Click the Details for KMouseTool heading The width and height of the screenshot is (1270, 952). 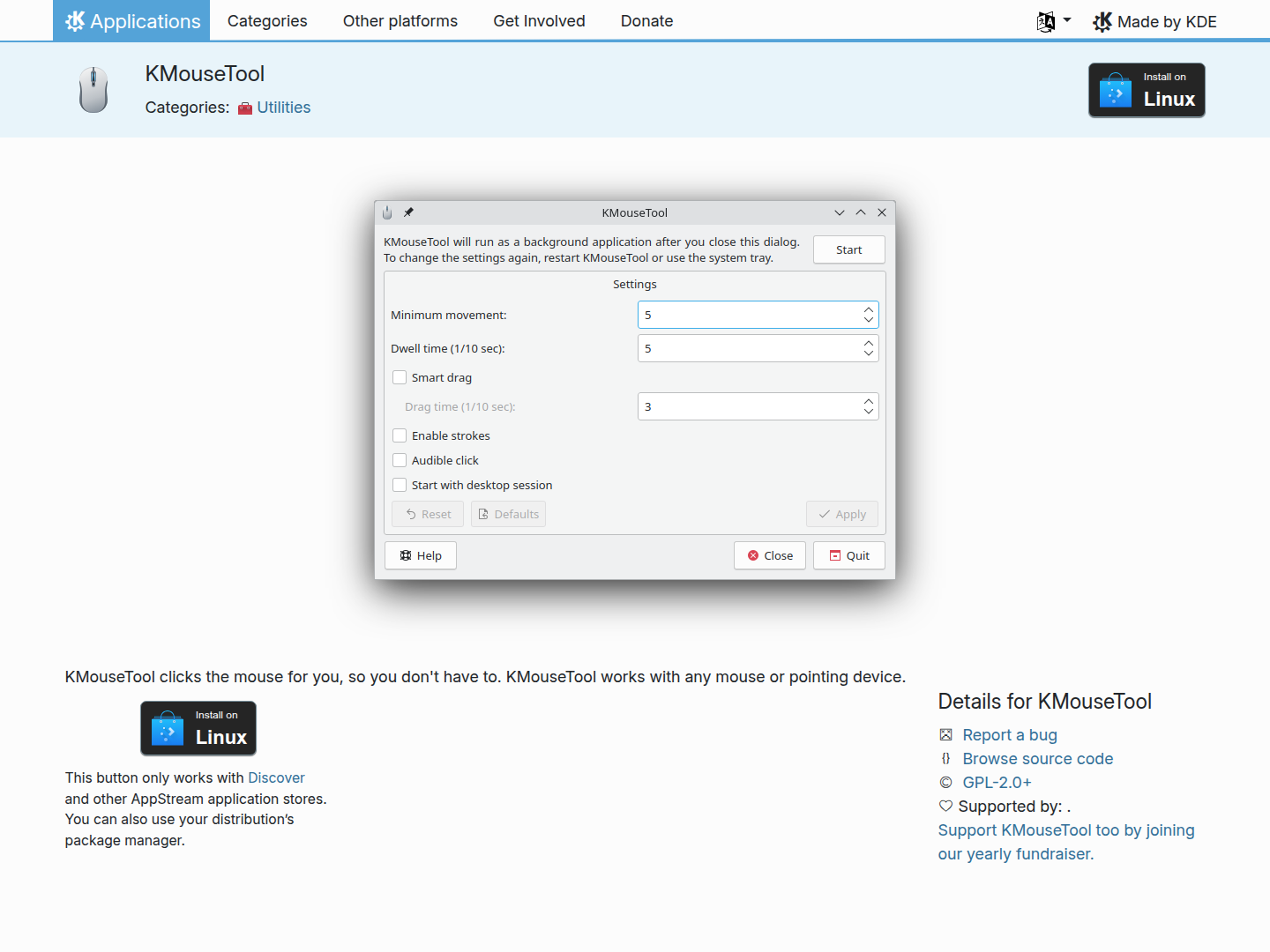tap(1045, 702)
